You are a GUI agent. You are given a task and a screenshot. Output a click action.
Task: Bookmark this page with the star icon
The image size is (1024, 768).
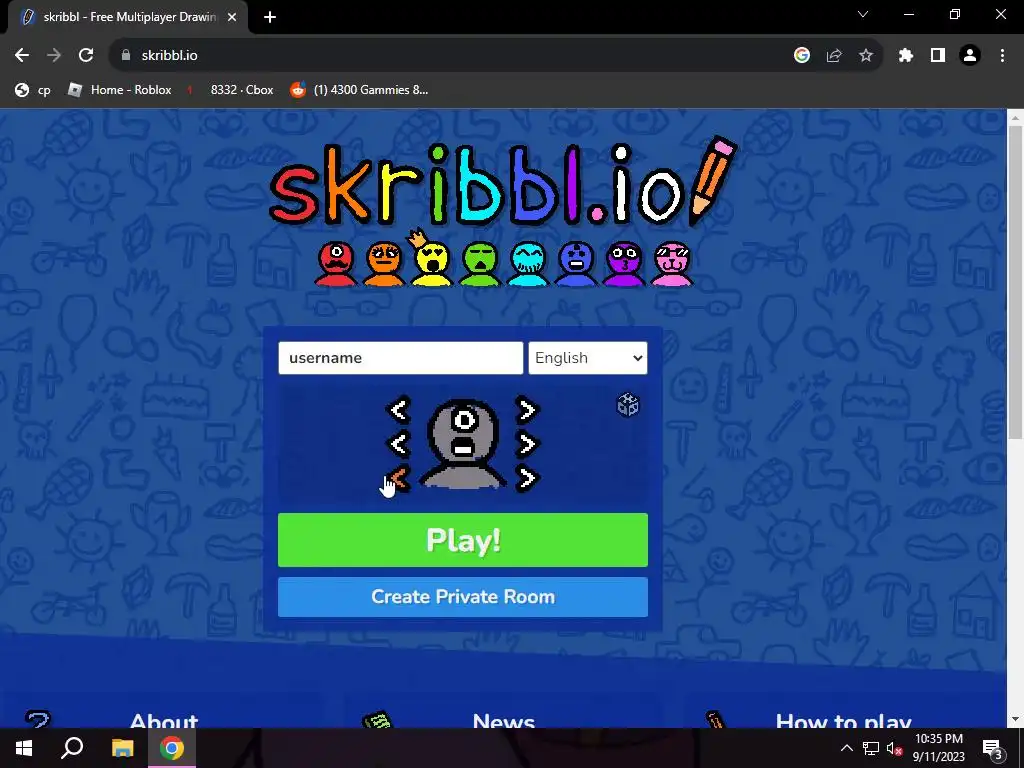coord(866,56)
